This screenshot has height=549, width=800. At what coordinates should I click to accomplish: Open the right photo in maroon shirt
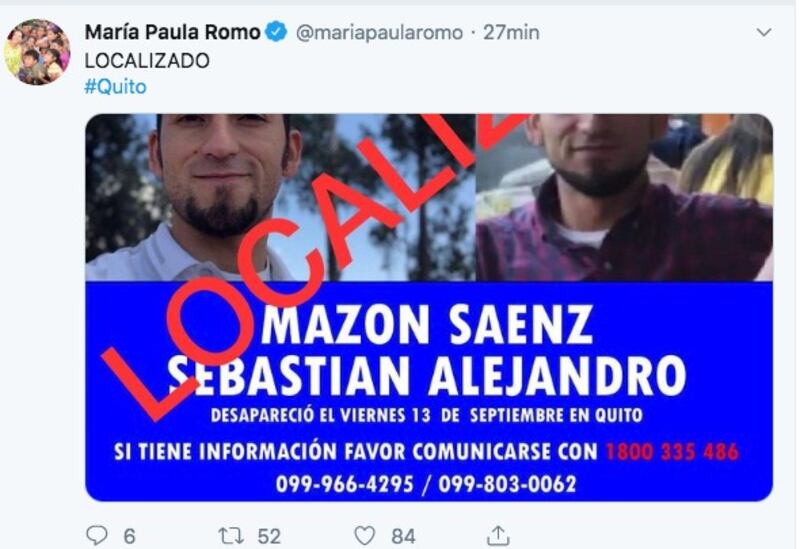[x=624, y=197]
